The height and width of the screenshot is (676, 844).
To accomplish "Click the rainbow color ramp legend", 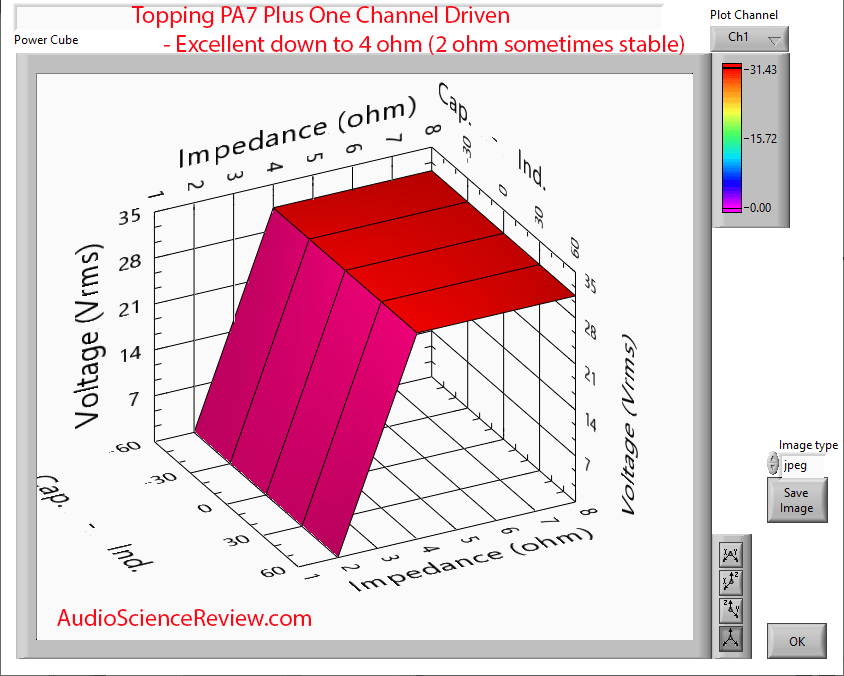I will 732,138.
